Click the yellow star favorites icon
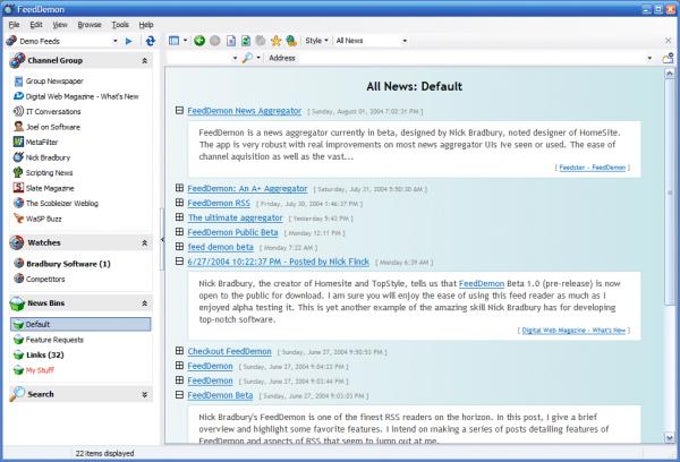This screenshot has width=680, height=462. pyautogui.click(x=276, y=41)
